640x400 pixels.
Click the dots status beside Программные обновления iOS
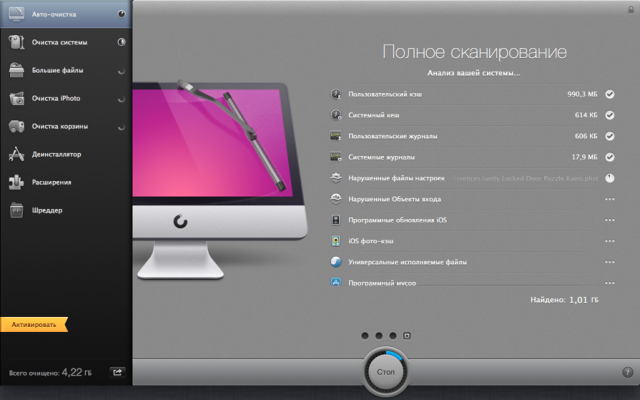click(x=609, y=220)
